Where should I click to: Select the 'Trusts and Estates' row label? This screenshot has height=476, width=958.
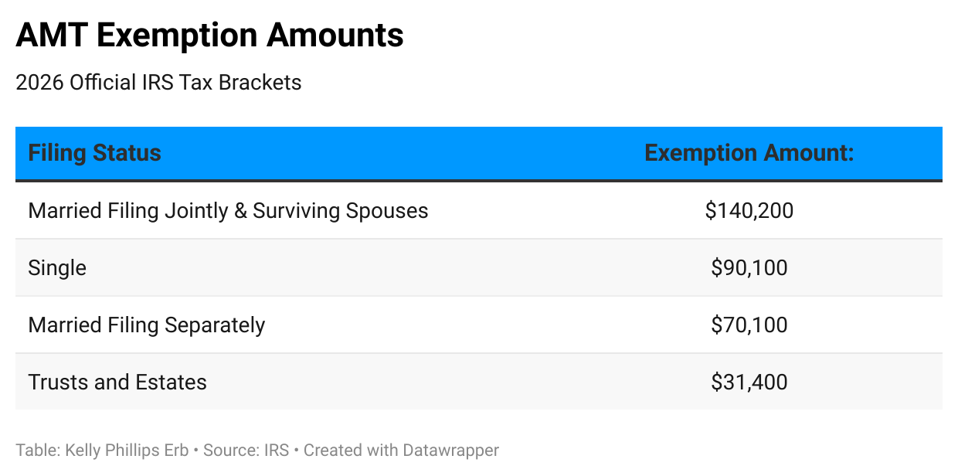click(x=117, y=382)
